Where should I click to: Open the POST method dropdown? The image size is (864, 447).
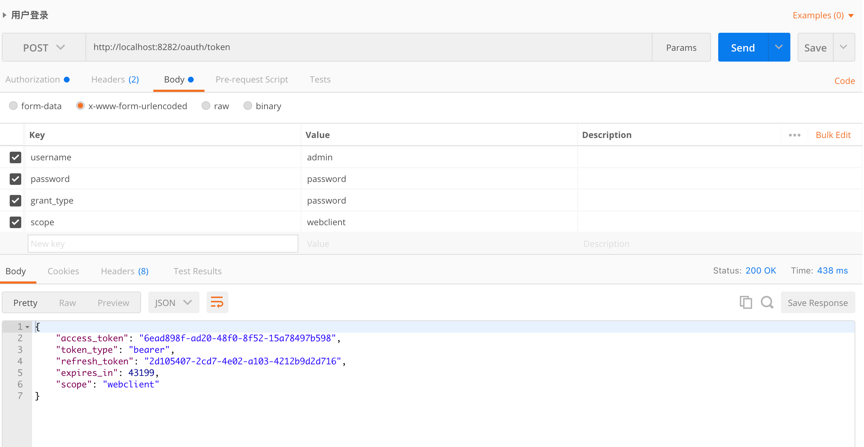pyautogui.click(x=44, y=47)
